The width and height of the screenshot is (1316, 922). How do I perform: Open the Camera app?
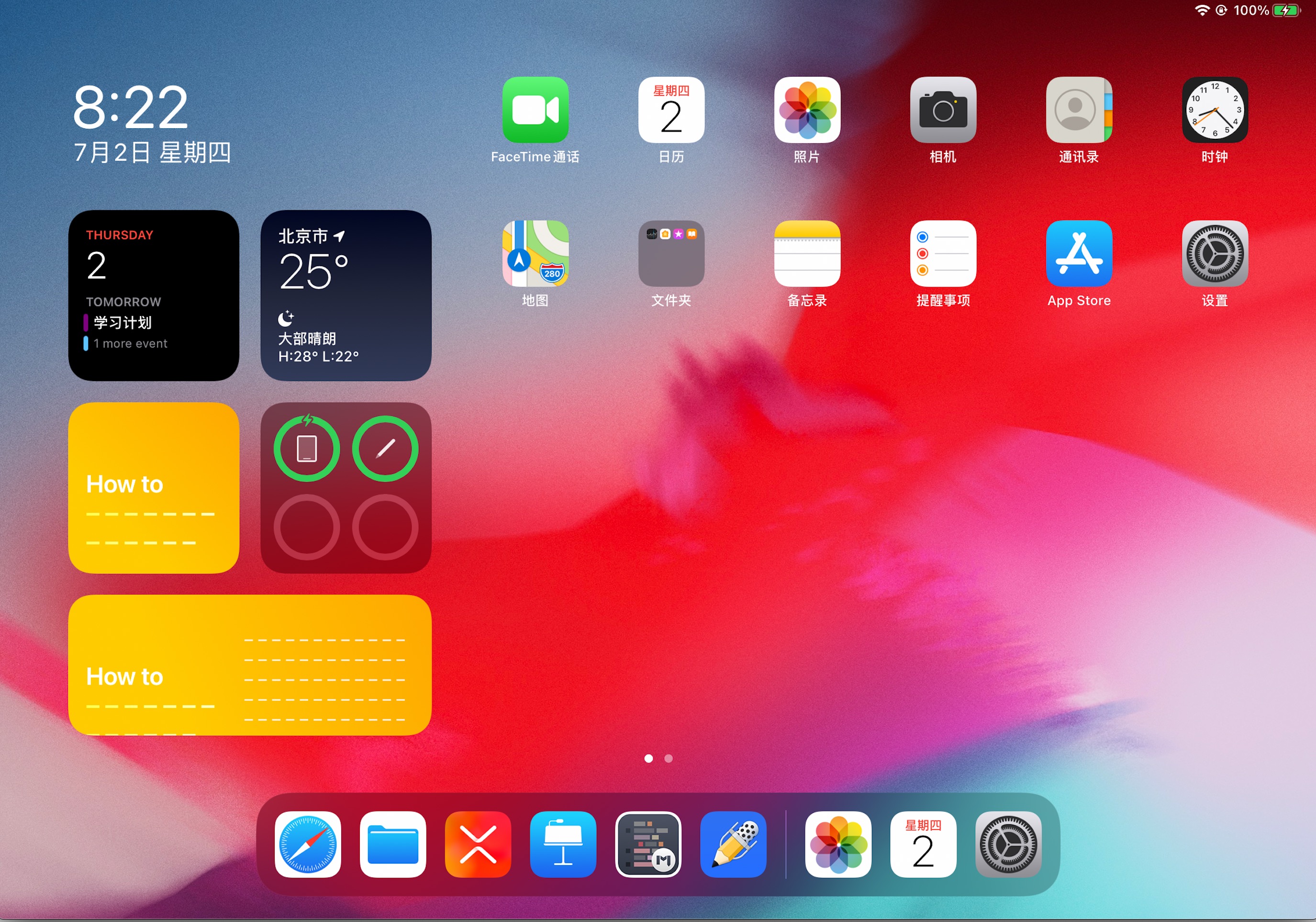942,110
